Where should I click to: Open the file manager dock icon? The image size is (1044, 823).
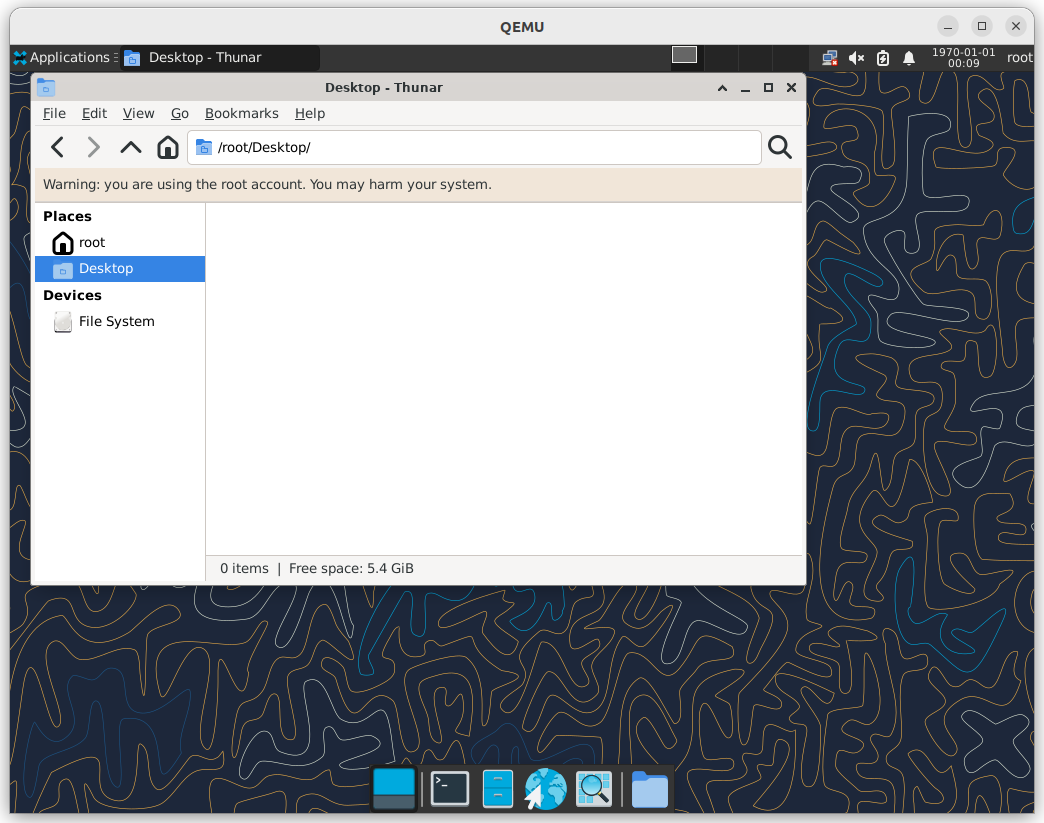649,788
